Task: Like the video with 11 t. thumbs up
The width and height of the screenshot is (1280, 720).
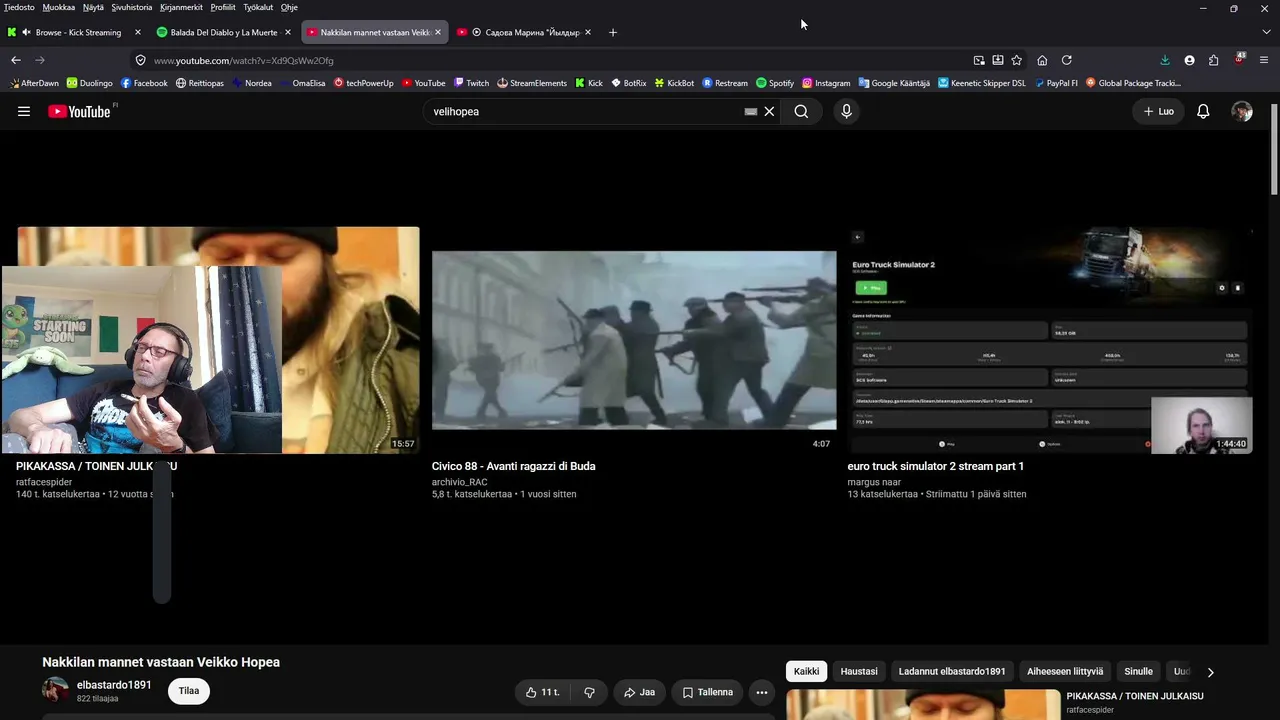Action: pos(543,692)
